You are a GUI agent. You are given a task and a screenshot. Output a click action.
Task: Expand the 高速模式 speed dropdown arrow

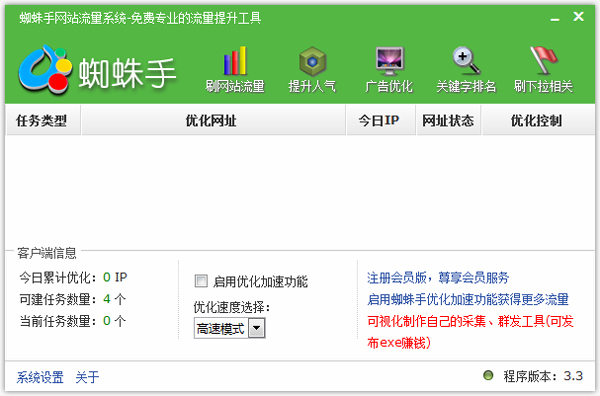(256, 328)
